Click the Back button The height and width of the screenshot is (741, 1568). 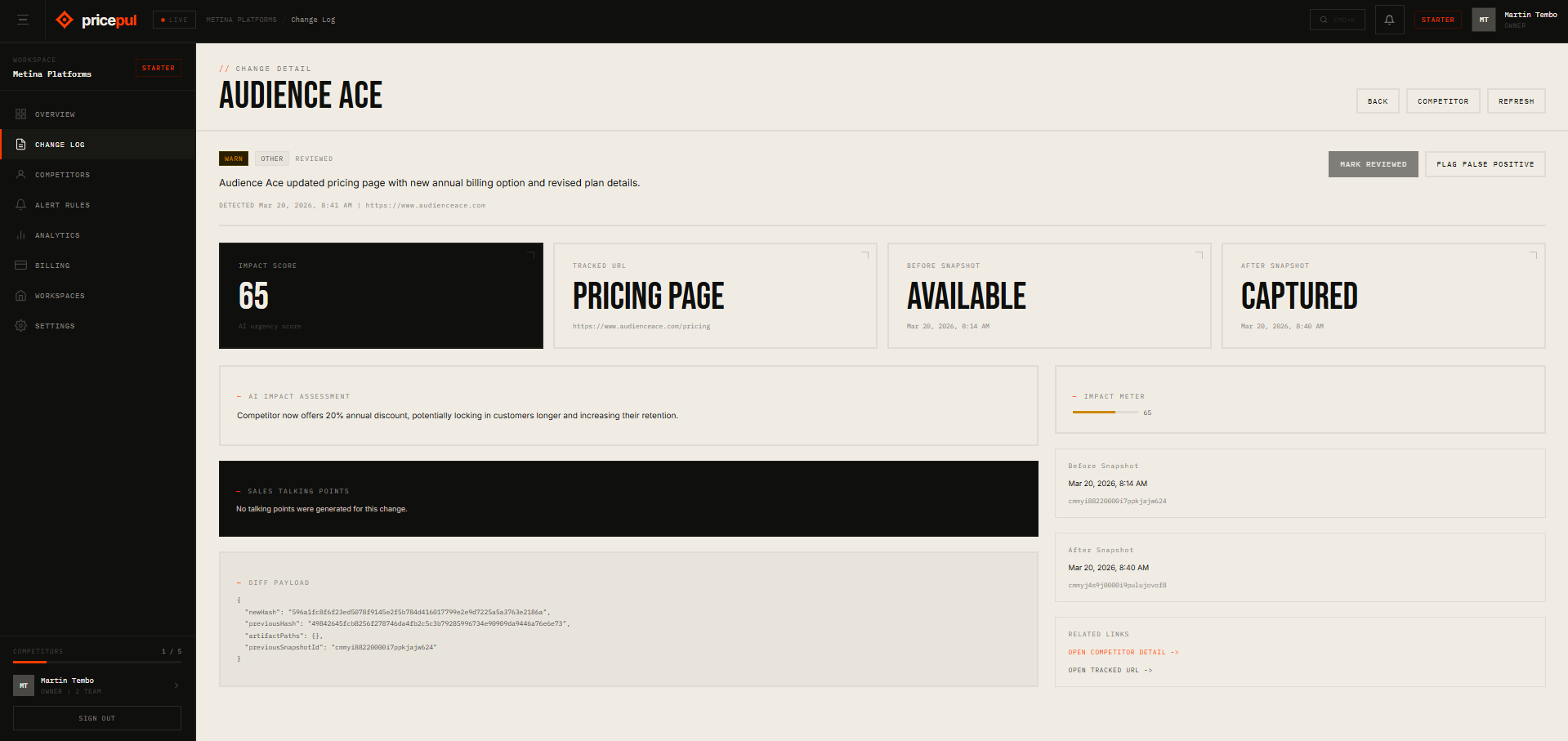[x=1378, y=101]
